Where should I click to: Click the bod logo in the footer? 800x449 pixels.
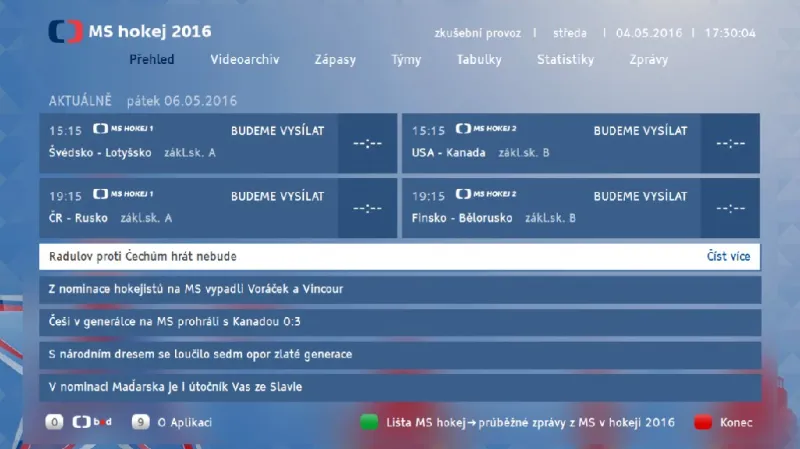coord(92,422)
